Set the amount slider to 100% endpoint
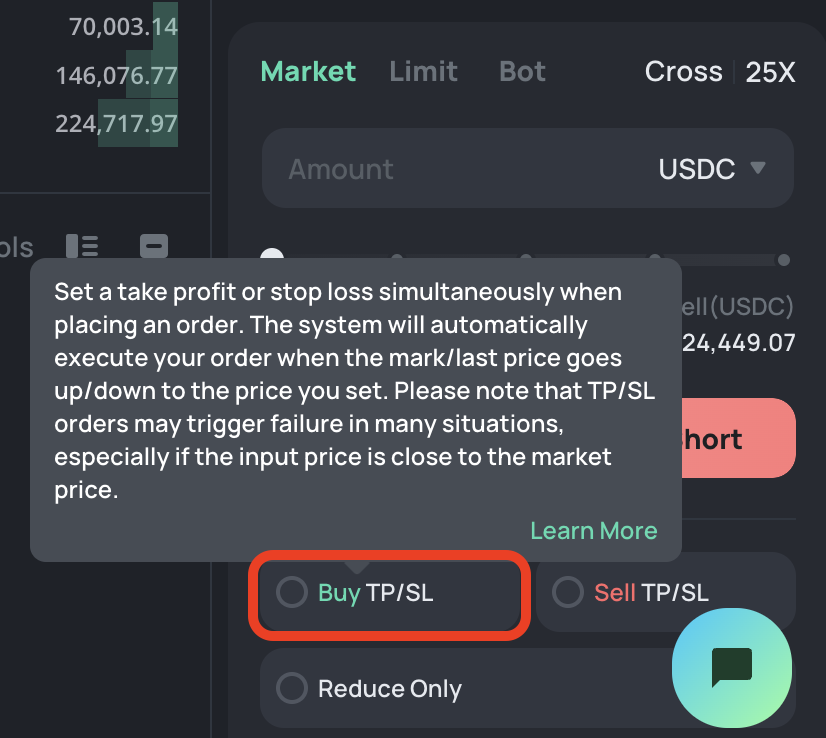Viewport: 826px width, 738px height. coord(784,260)
